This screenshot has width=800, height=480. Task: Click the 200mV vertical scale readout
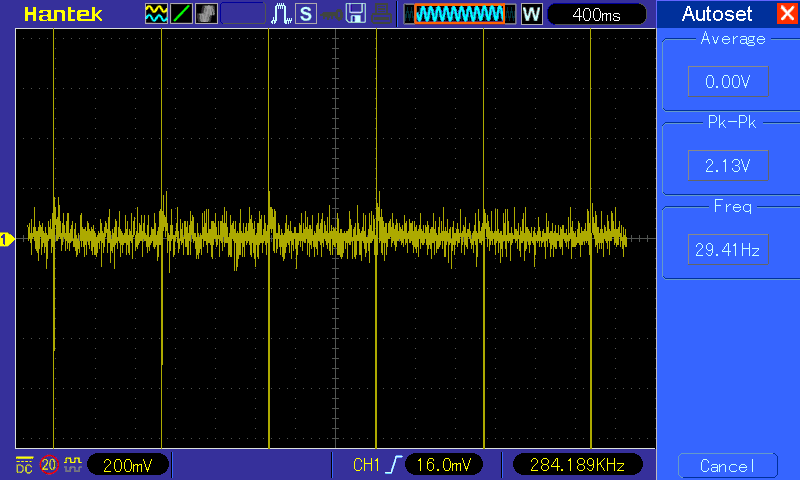click(x=128, y=465)
